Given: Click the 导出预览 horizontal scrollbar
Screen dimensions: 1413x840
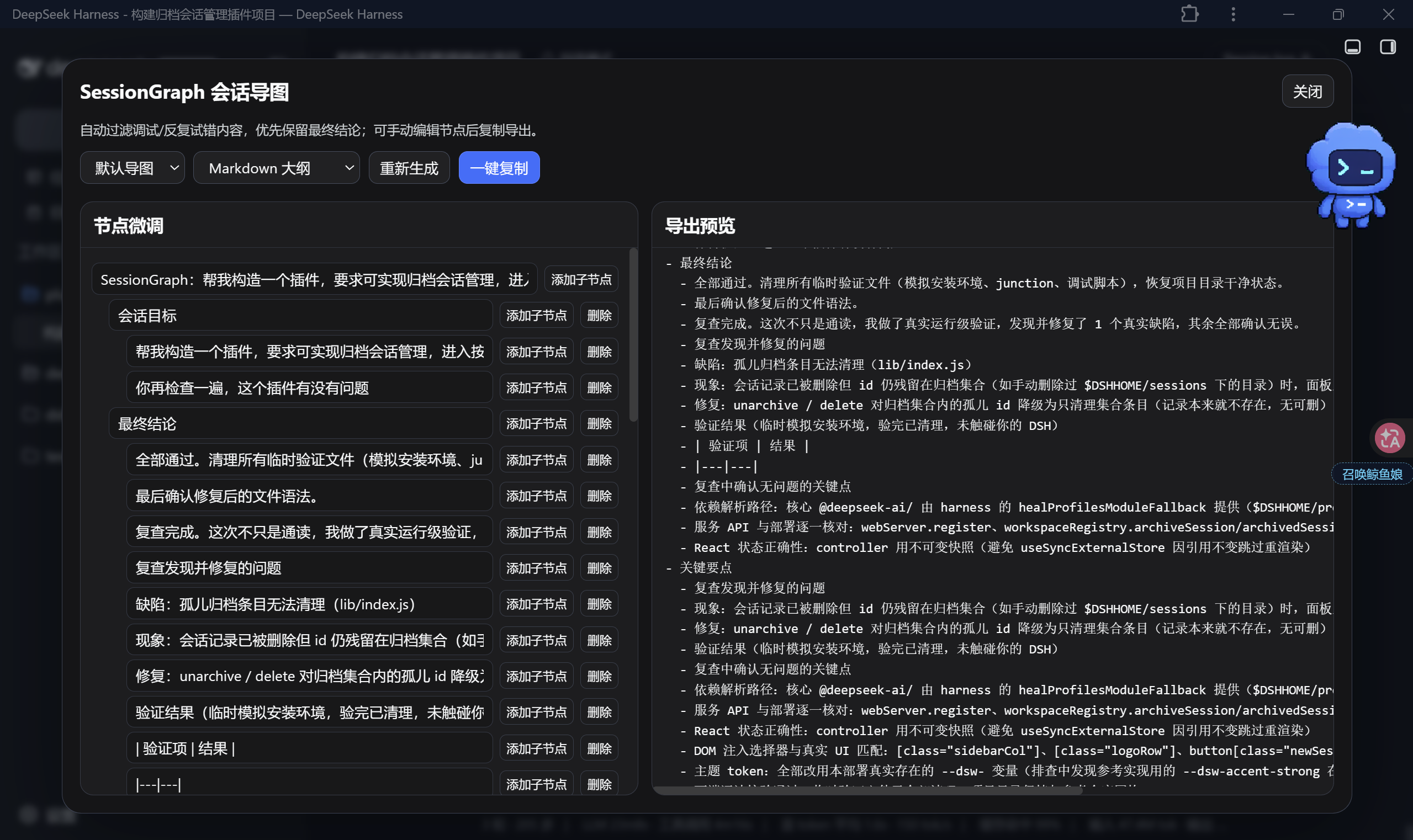Looking at the screenshot, I should (x=868, y=790).
